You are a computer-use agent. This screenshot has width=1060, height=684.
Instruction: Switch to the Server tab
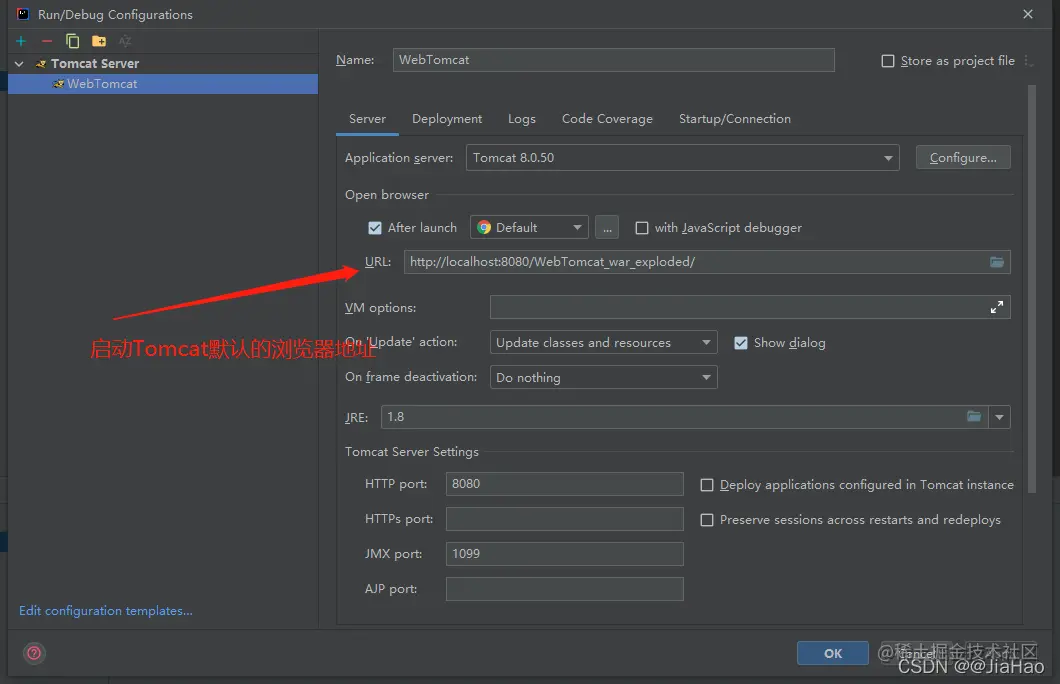pos(367,119)
